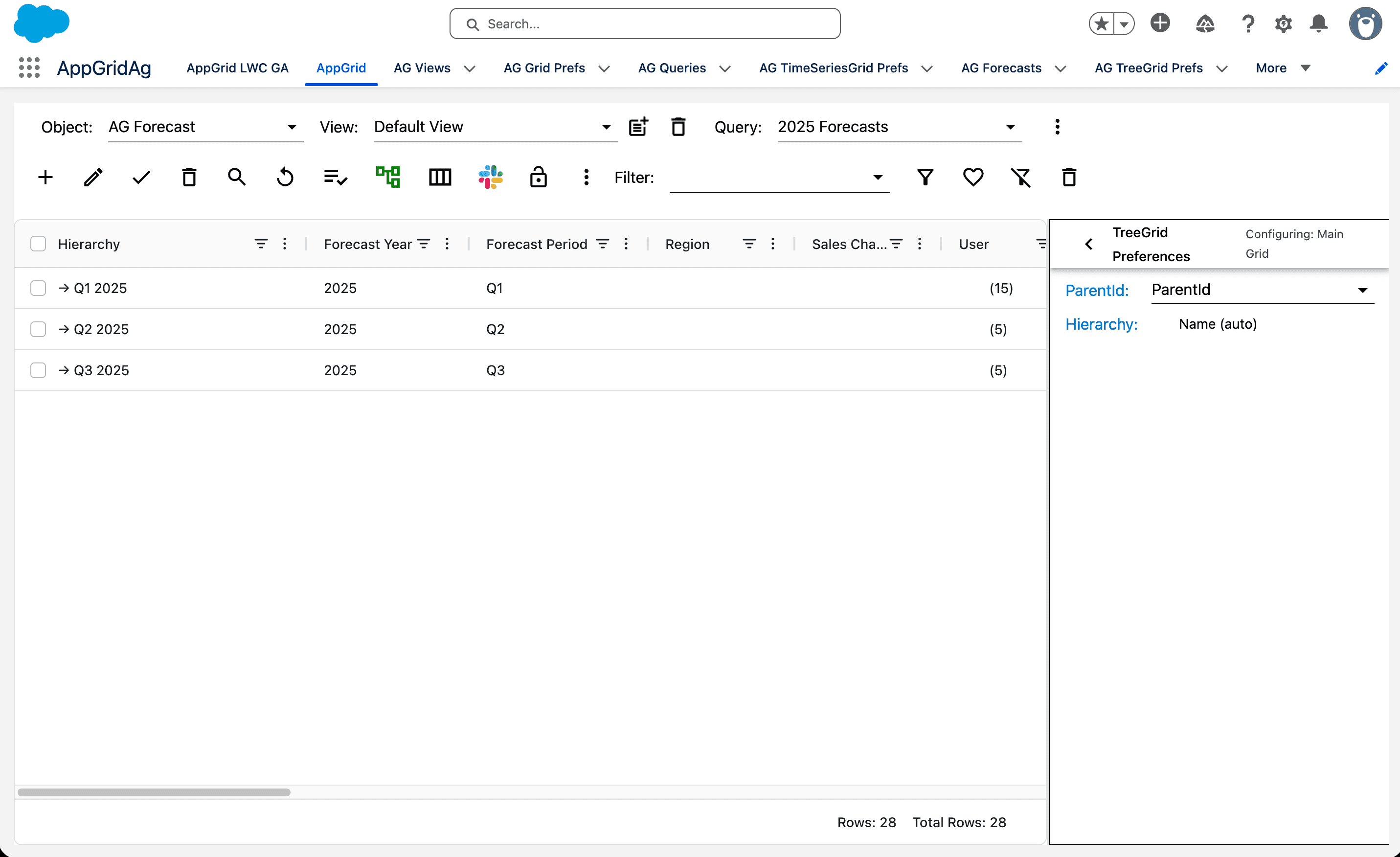
Task: Toggle the select-all checkbox in Hierarchy header
Action: (38, 244)
